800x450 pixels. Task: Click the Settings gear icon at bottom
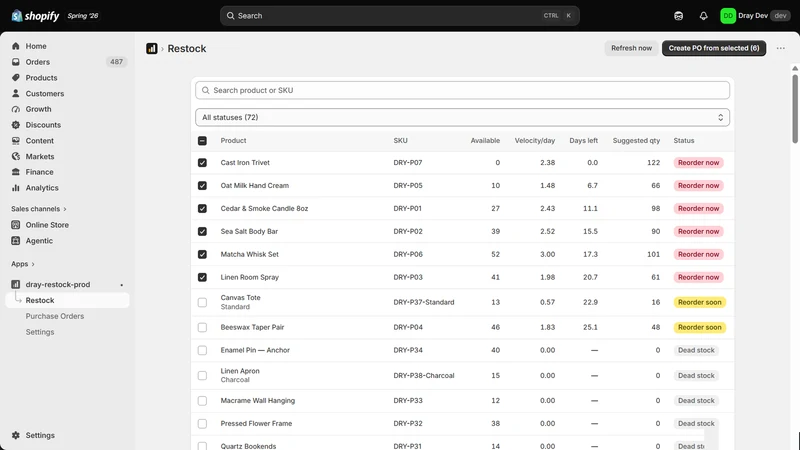click(16, 435)
